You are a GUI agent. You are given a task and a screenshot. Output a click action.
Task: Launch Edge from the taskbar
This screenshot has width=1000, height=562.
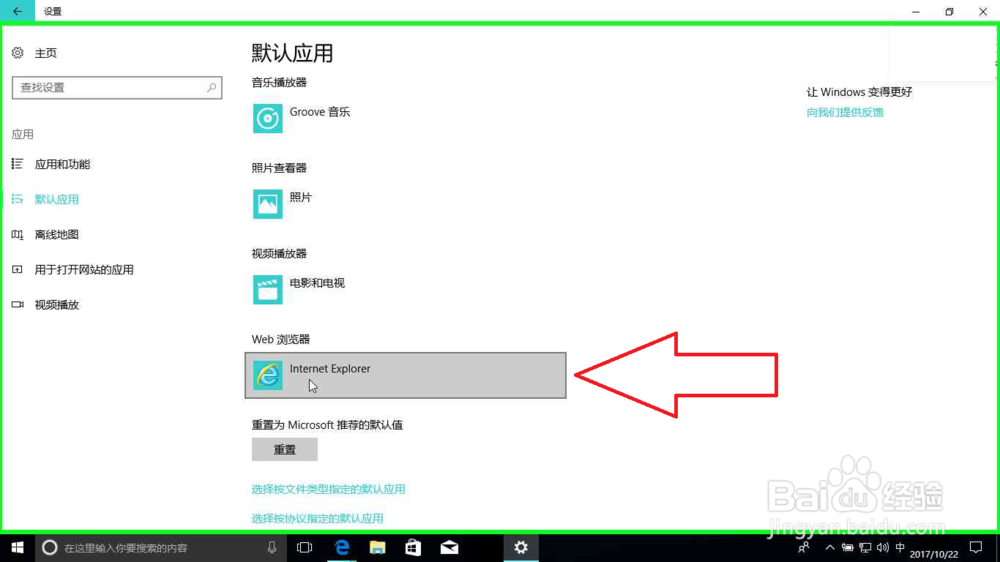342,548
